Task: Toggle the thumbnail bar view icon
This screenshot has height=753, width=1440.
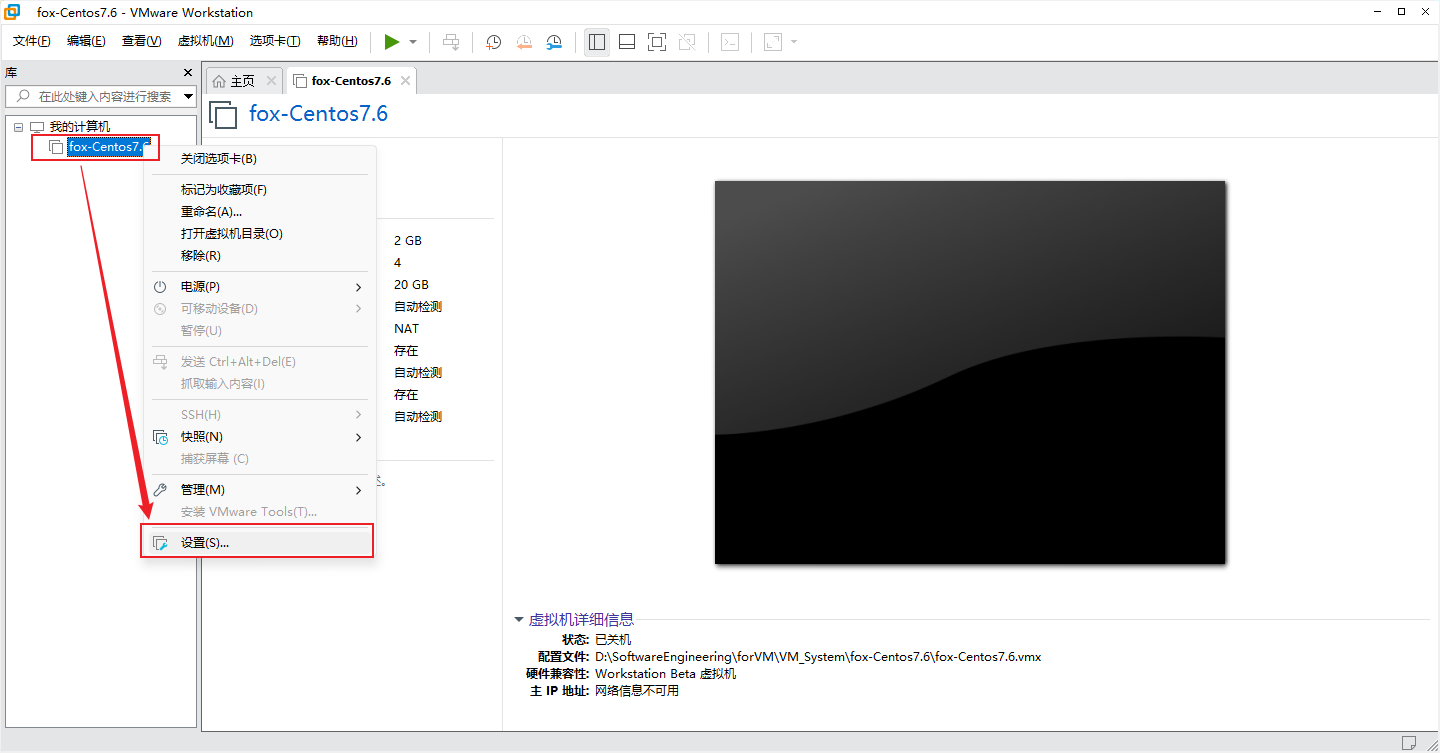Action: click(x=627, y=42)
